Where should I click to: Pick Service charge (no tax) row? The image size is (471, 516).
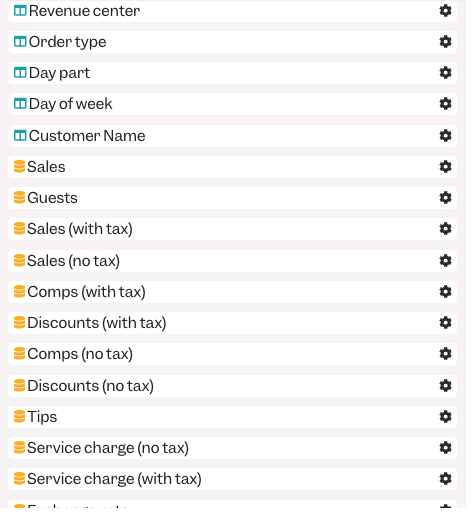tap(232, 448)
